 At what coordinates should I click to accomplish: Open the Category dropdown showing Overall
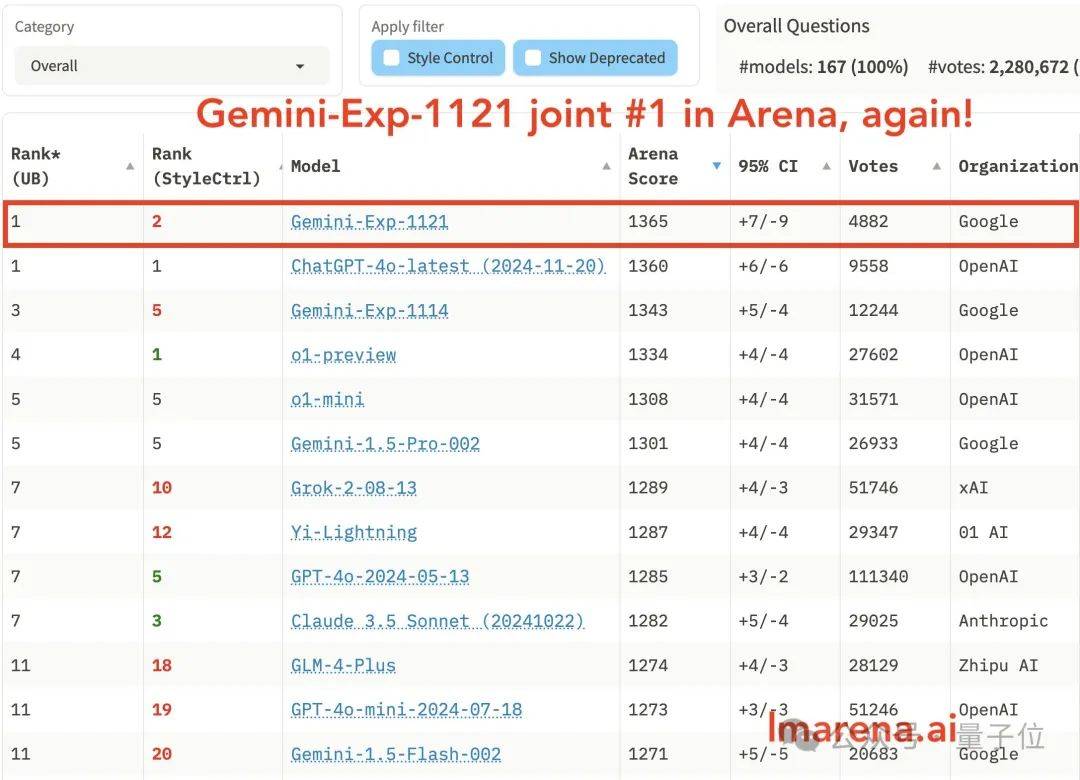pyautogui.click(x=170, y=65)
